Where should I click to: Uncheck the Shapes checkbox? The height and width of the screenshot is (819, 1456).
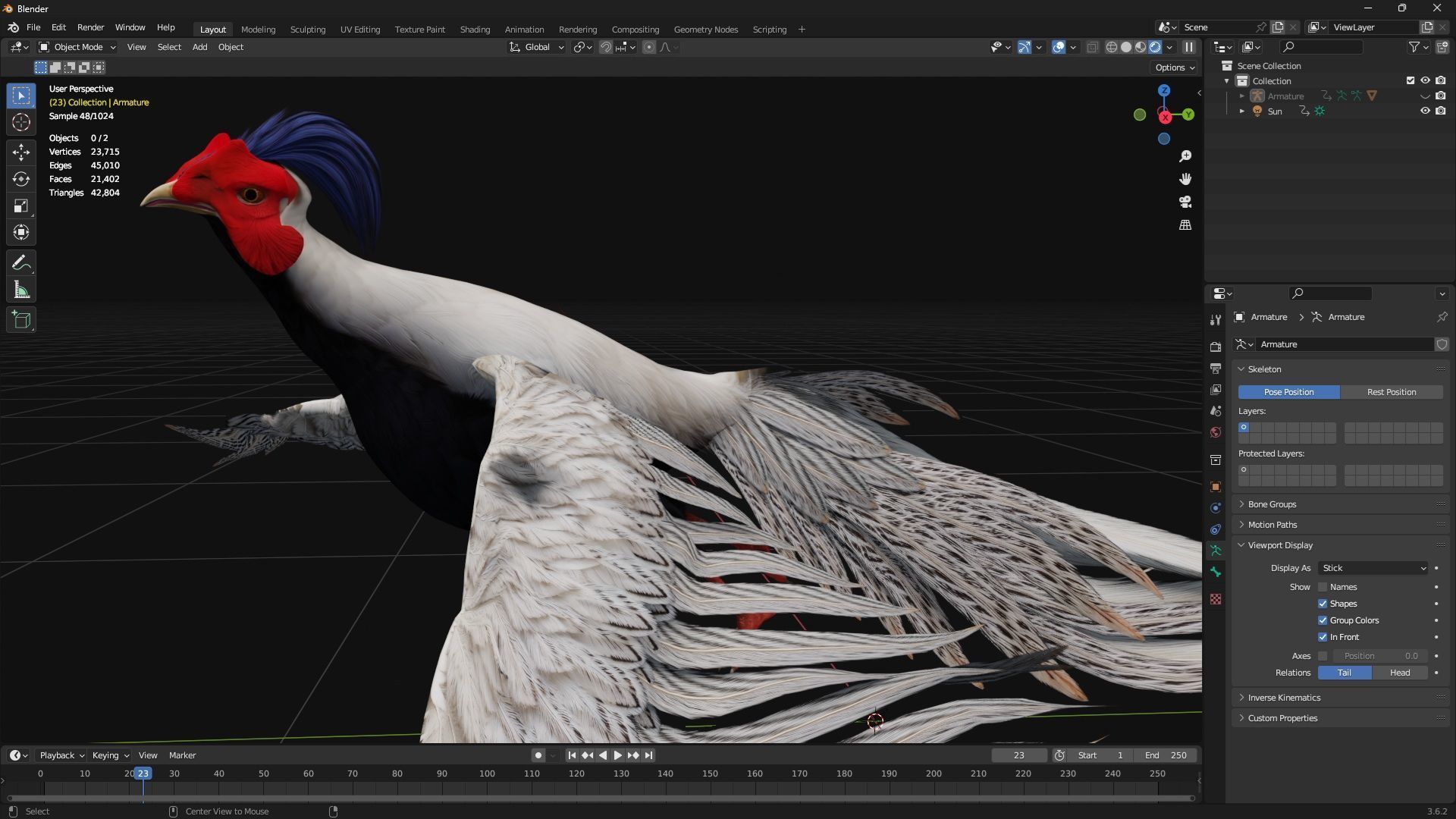[x=1323, y=604]
